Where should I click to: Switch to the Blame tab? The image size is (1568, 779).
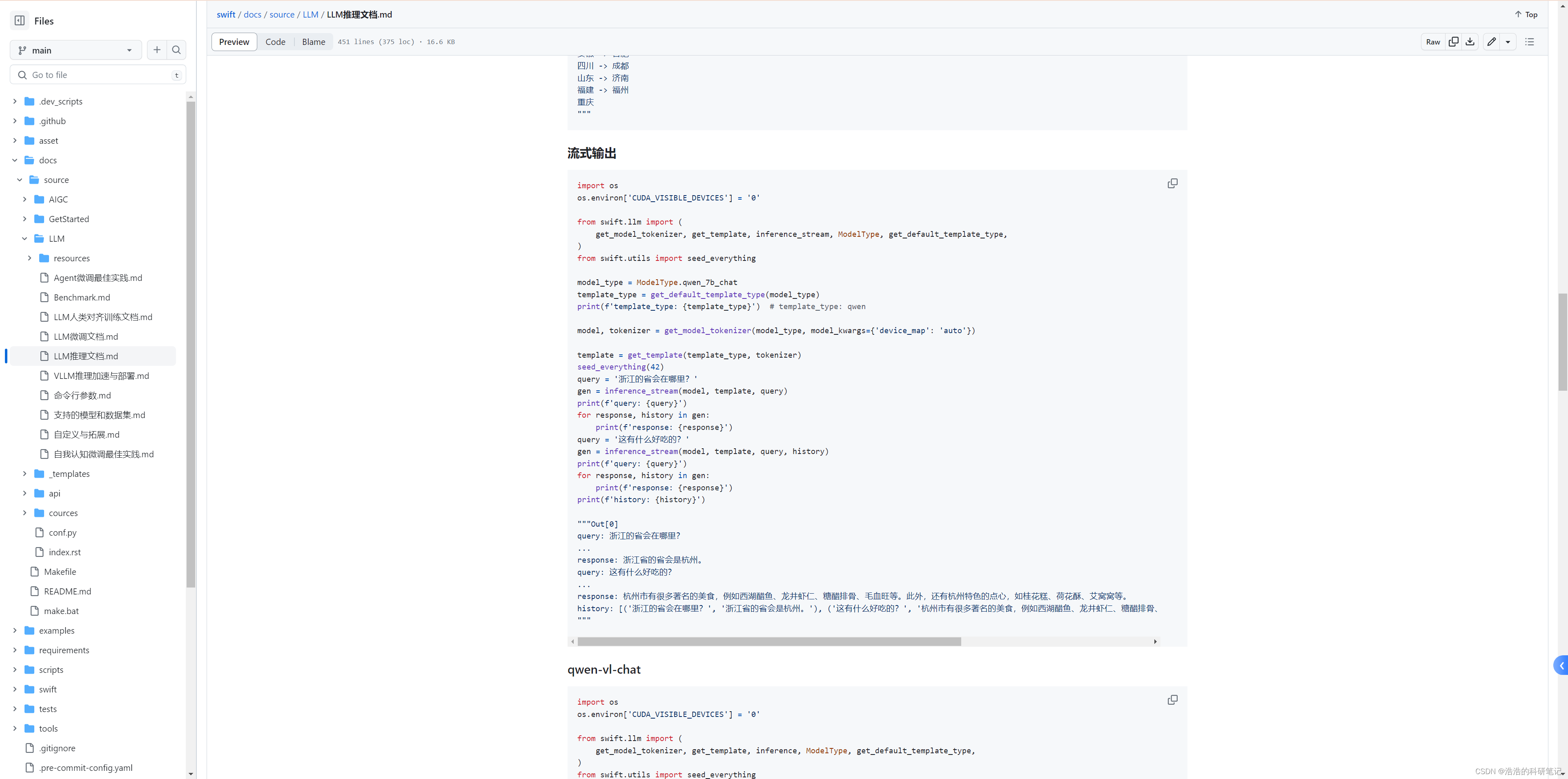[313, 41]
